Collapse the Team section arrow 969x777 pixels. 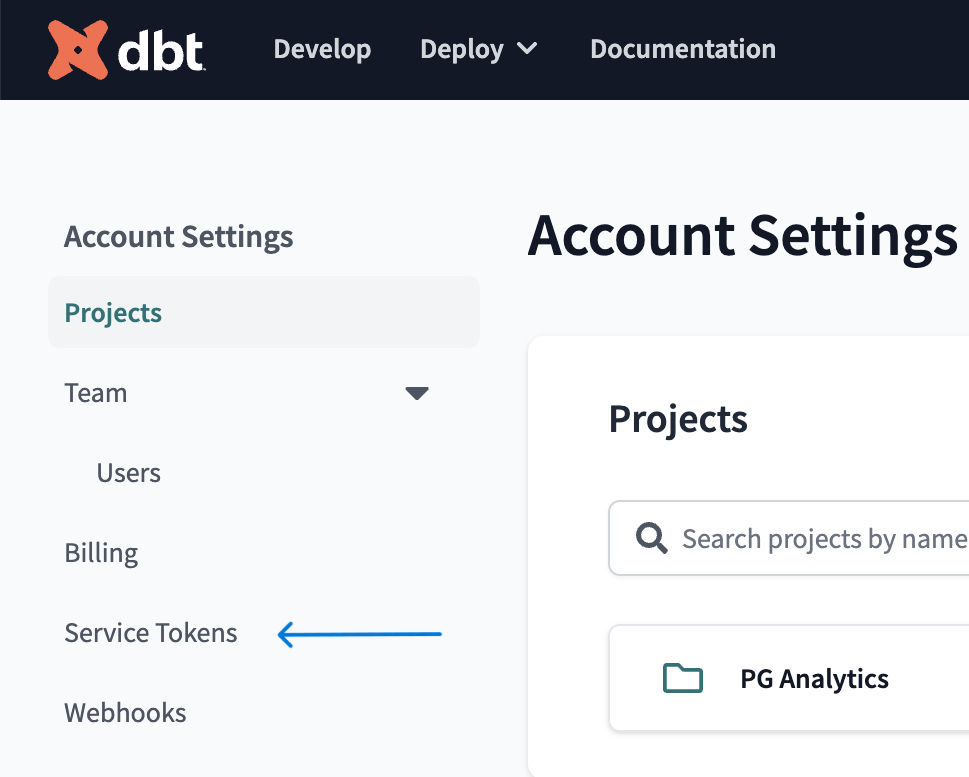click(x=416, y=393)
